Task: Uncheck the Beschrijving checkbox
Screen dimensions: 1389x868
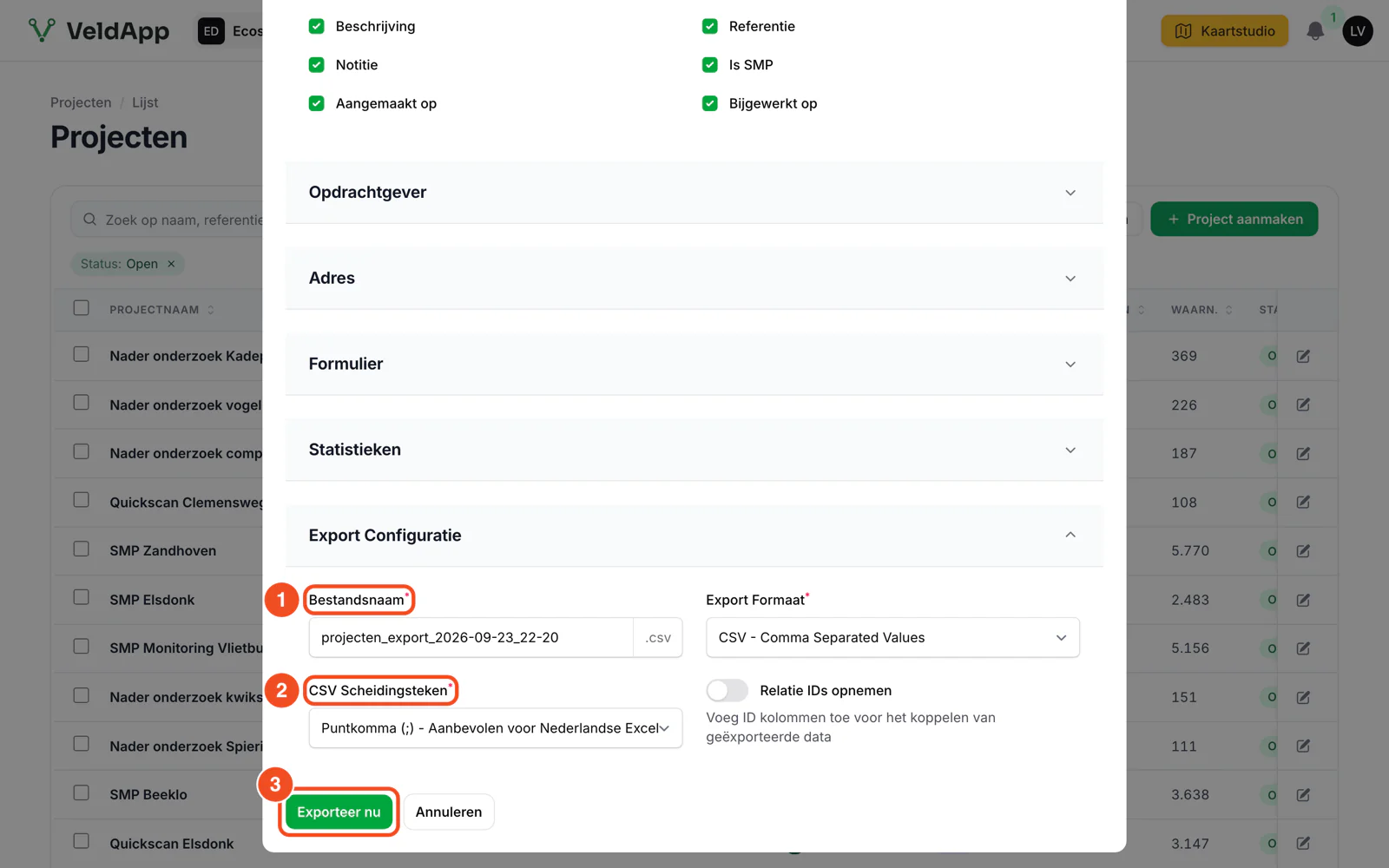Action: pyautogui.click(x=317, y=26)
